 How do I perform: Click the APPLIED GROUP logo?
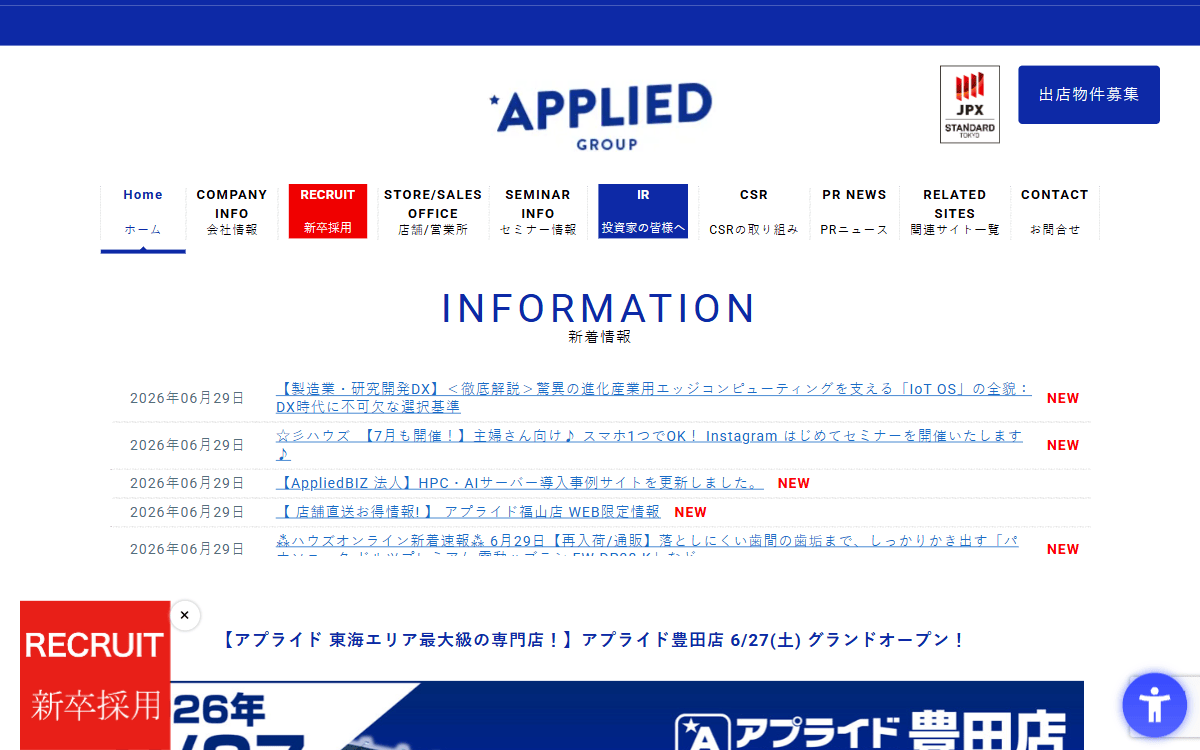[x=600, y=116]
